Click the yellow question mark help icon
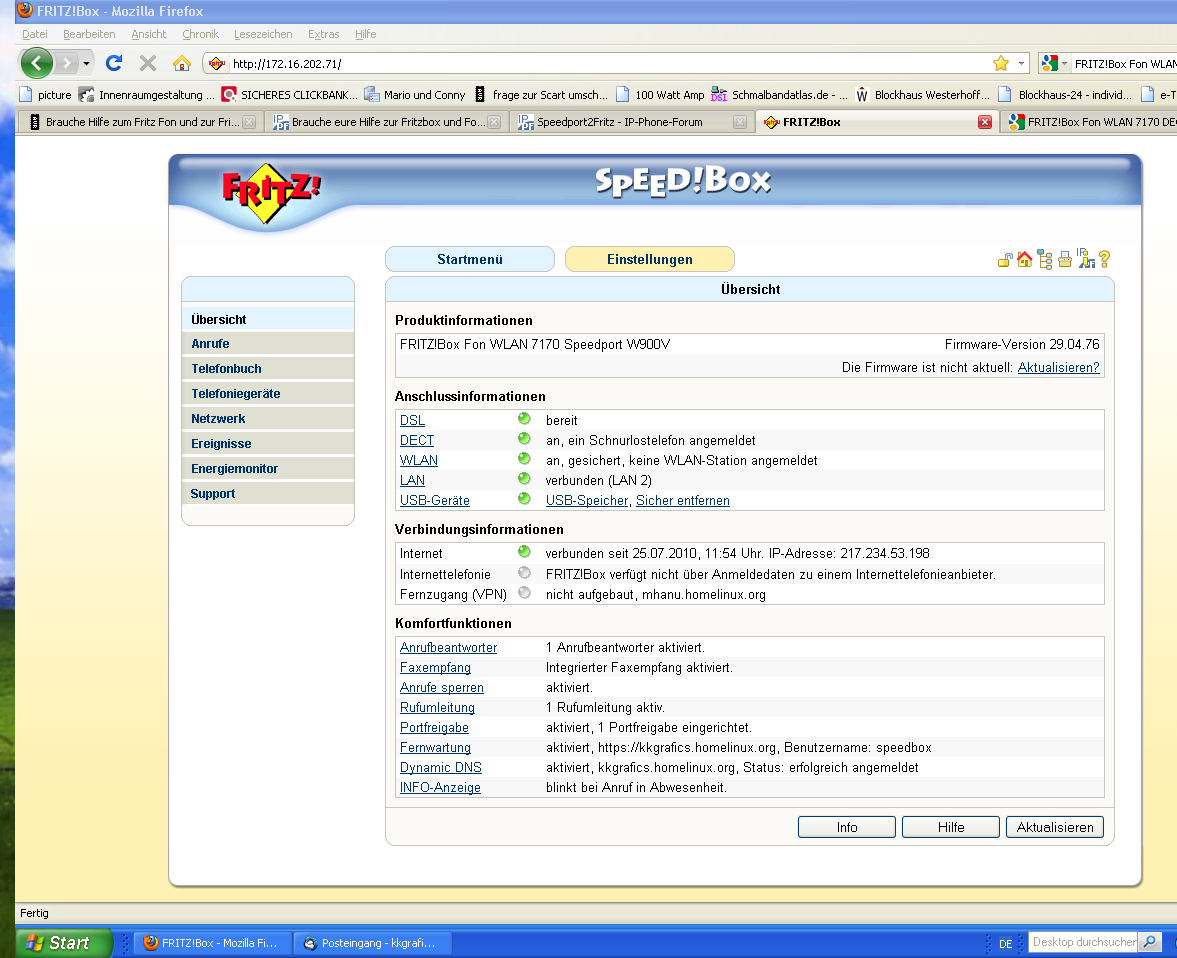The height and width of the screenshot is (958, 1177). 1104,260
